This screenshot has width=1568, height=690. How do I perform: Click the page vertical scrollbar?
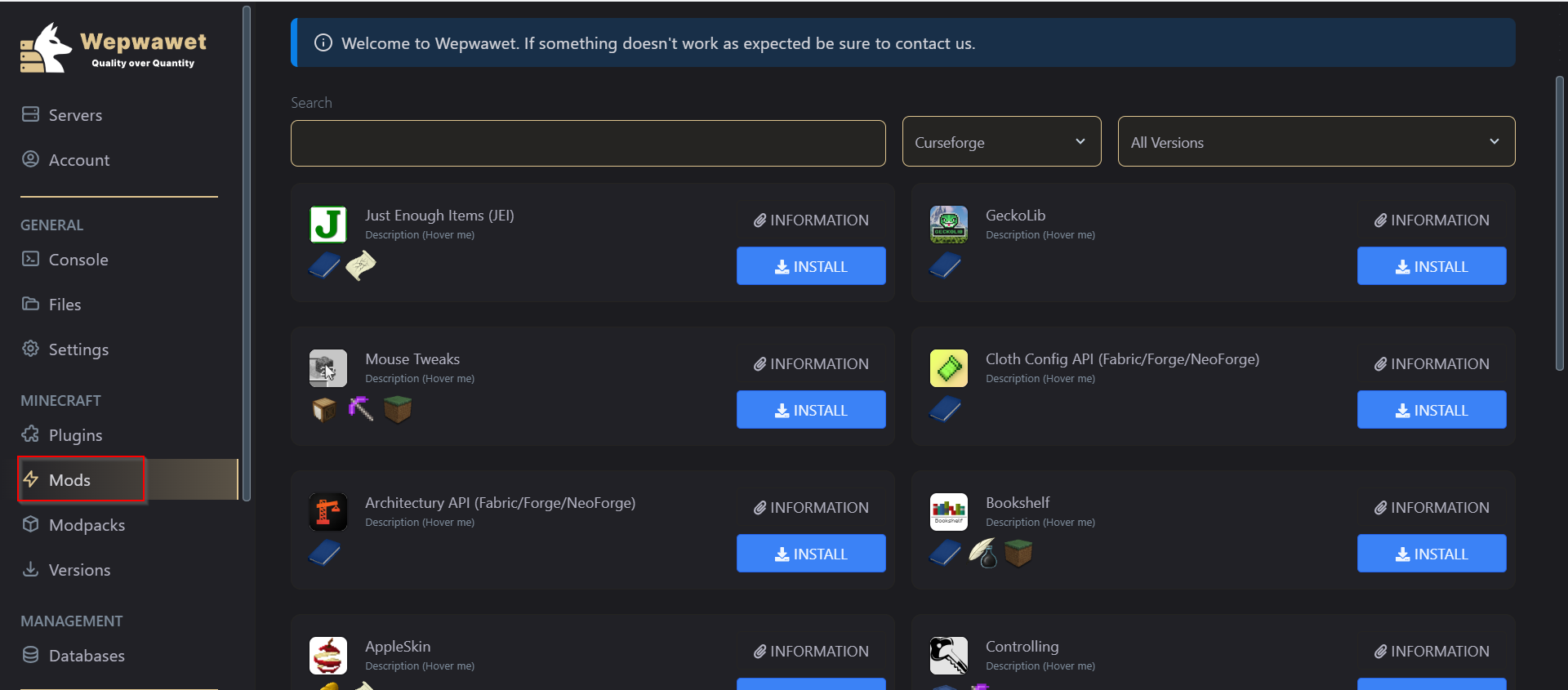pos(1559,223)
